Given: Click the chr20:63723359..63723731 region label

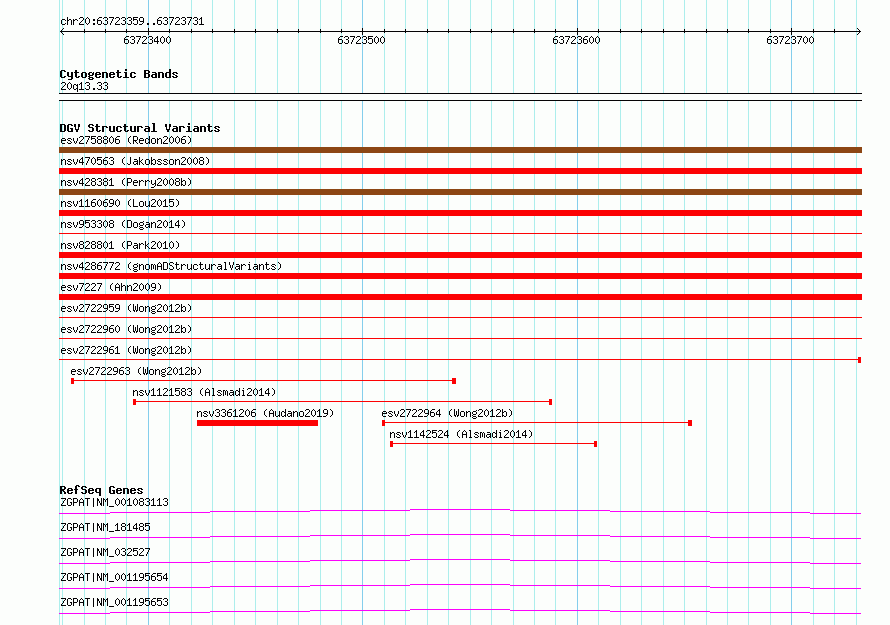Looking at the screenshot, I should [132, 21].
